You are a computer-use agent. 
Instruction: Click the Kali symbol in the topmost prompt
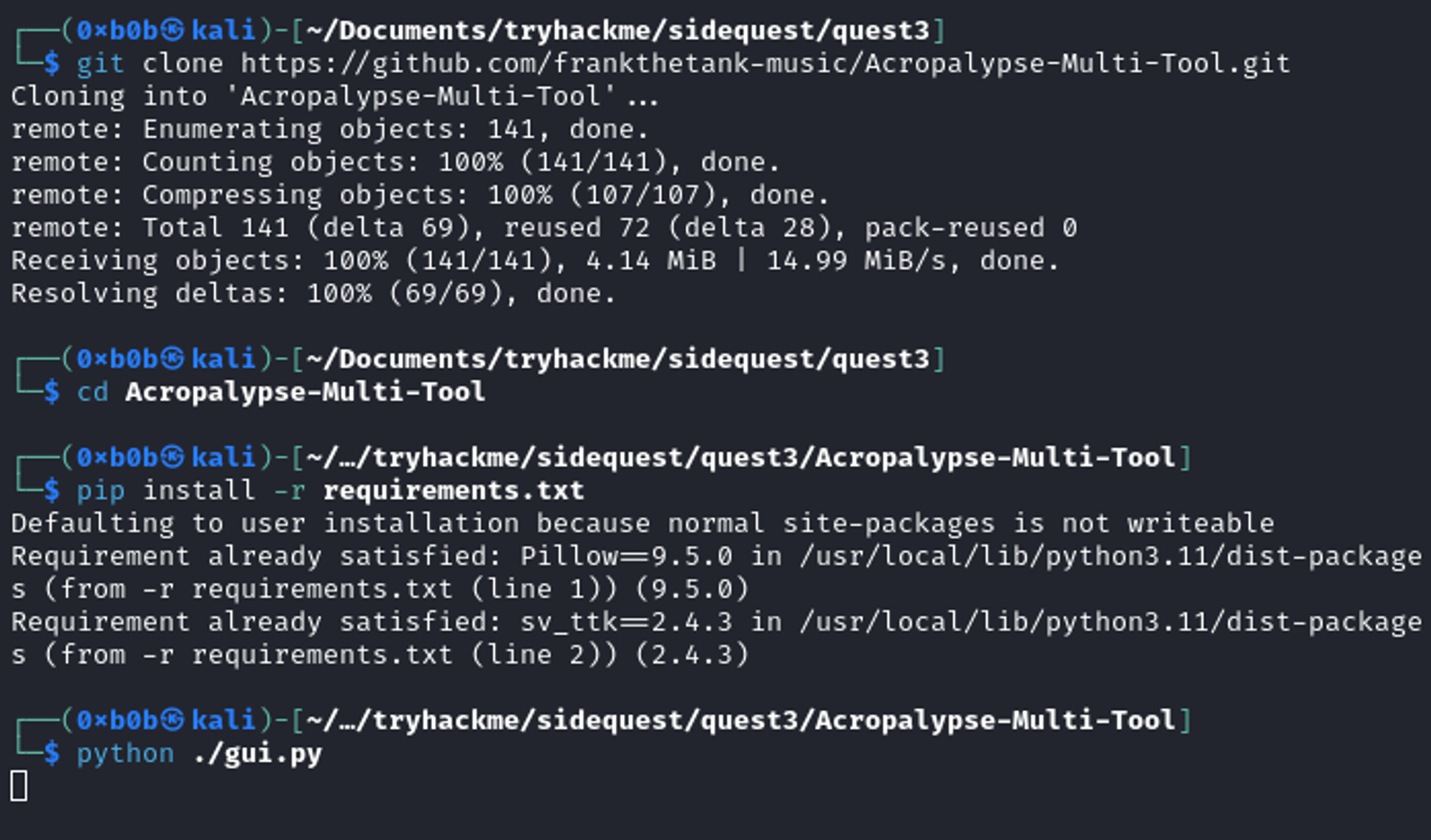[x=172, y=30]
